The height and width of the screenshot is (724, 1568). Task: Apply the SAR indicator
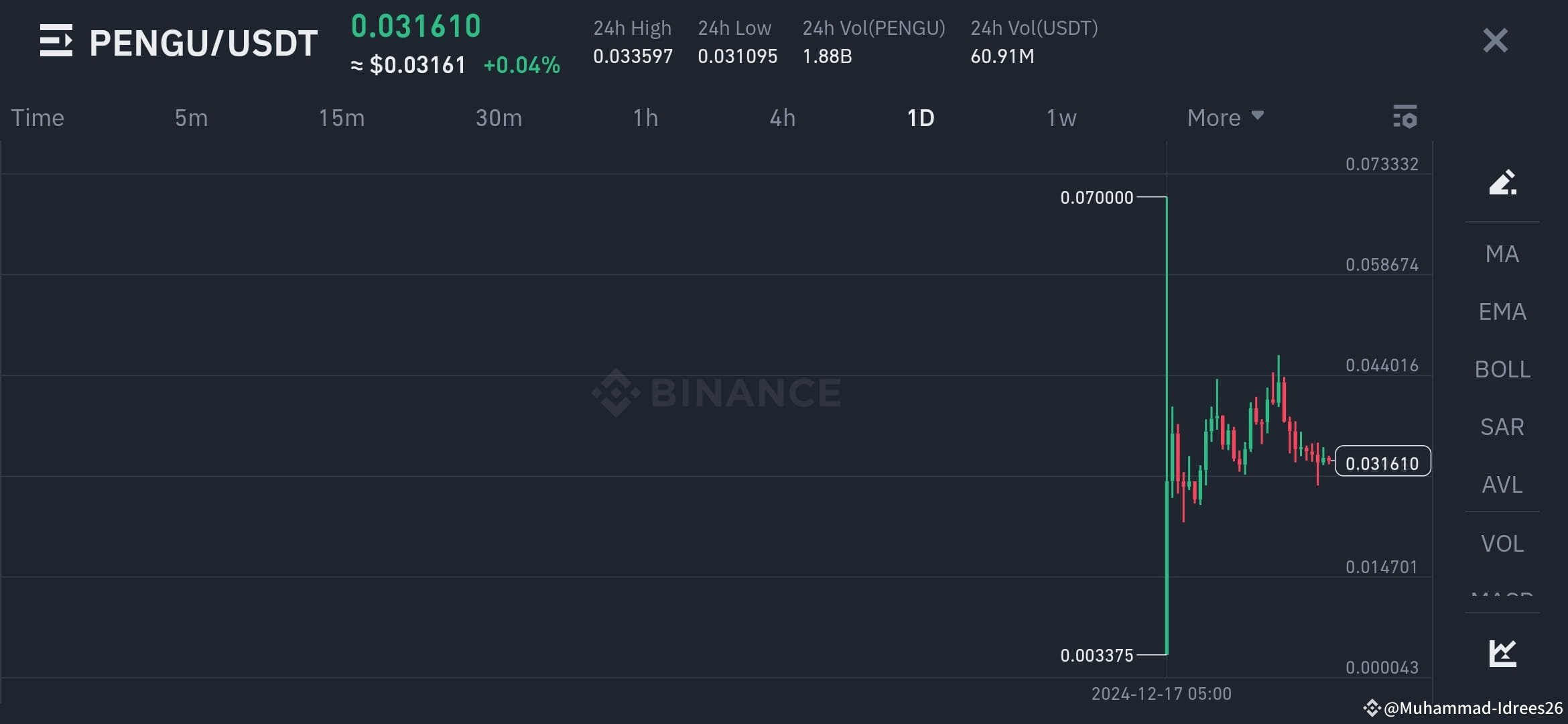point(1502,426)
